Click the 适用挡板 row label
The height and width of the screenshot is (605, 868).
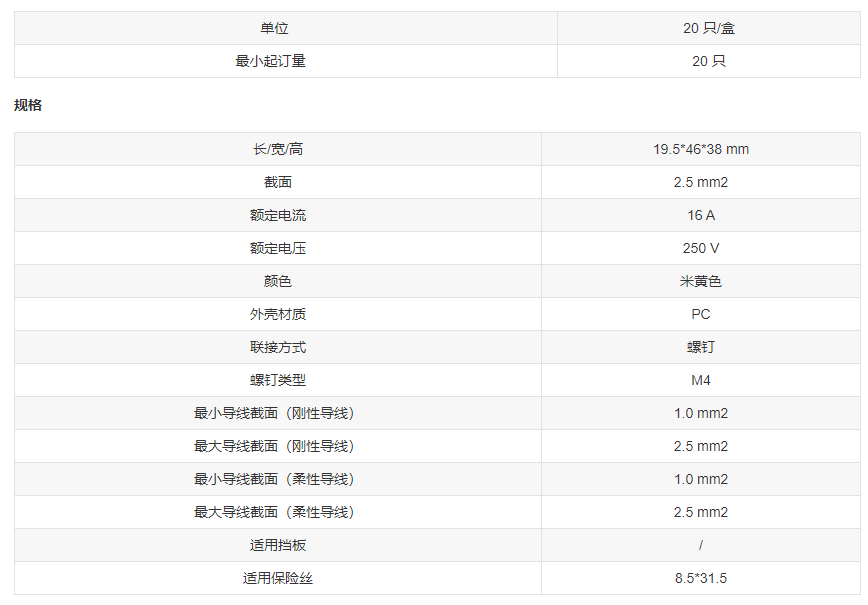pyautogui.click(x=278, y=545)
